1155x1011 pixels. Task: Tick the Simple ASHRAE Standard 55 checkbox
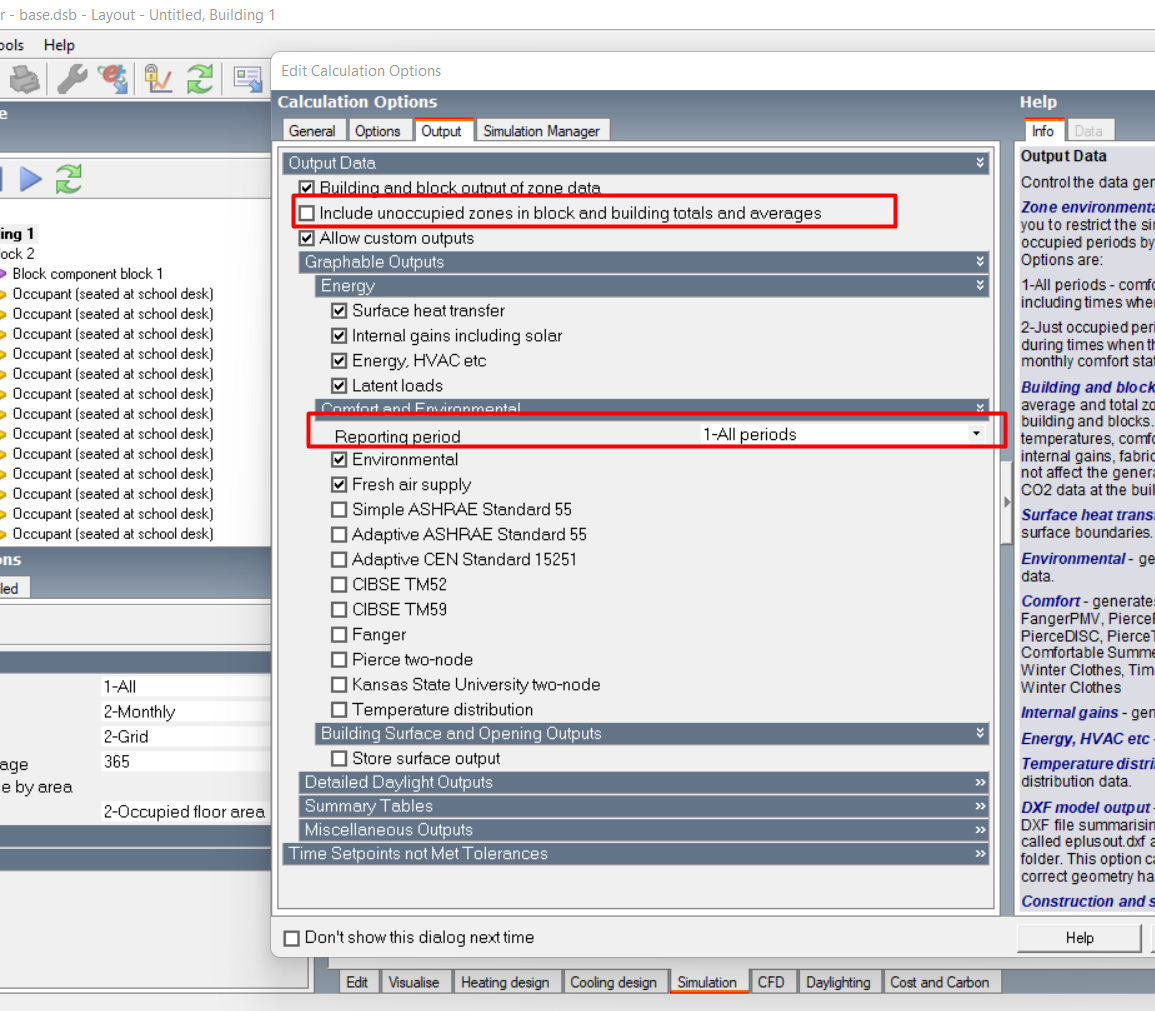(339, 510)
